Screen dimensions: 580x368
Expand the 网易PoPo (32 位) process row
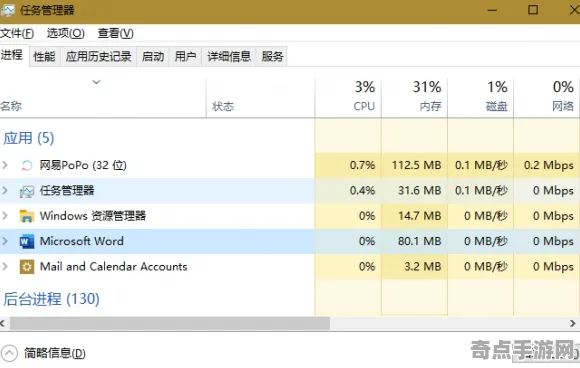coord(5,165)
